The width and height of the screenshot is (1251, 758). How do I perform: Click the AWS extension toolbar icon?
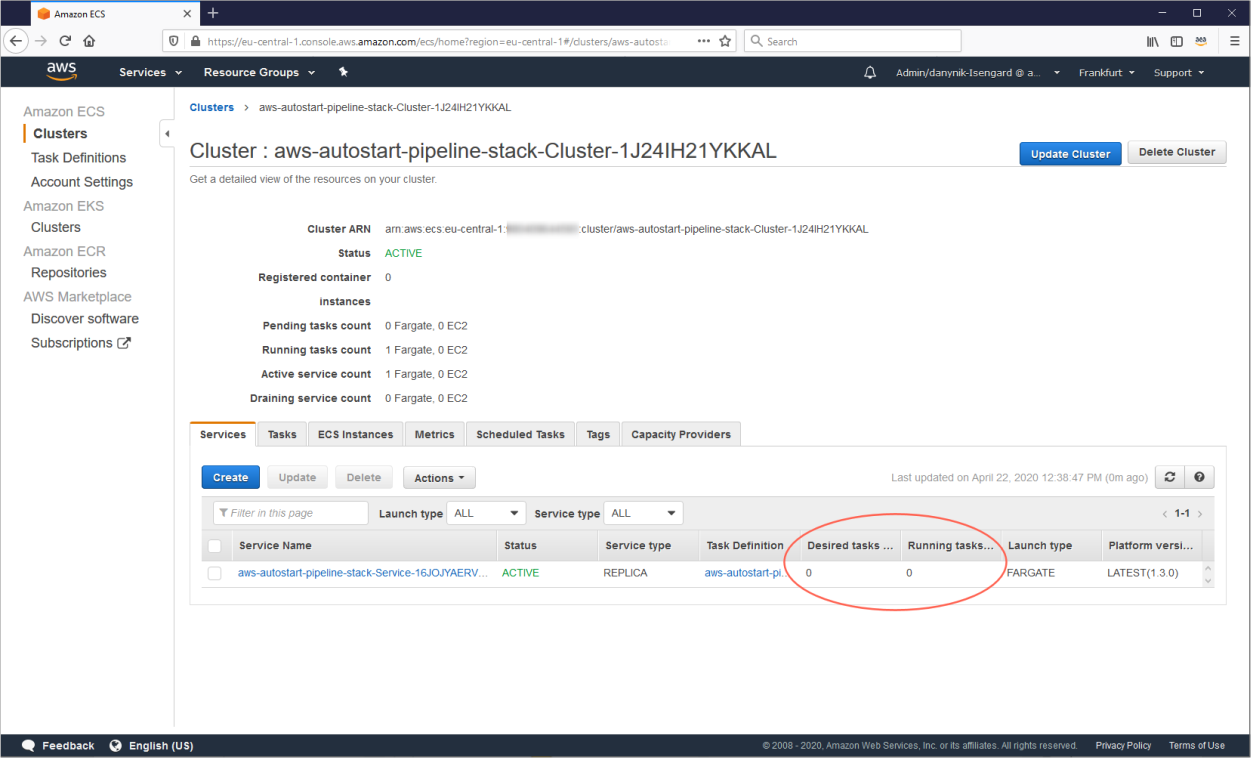point(1202,41)
